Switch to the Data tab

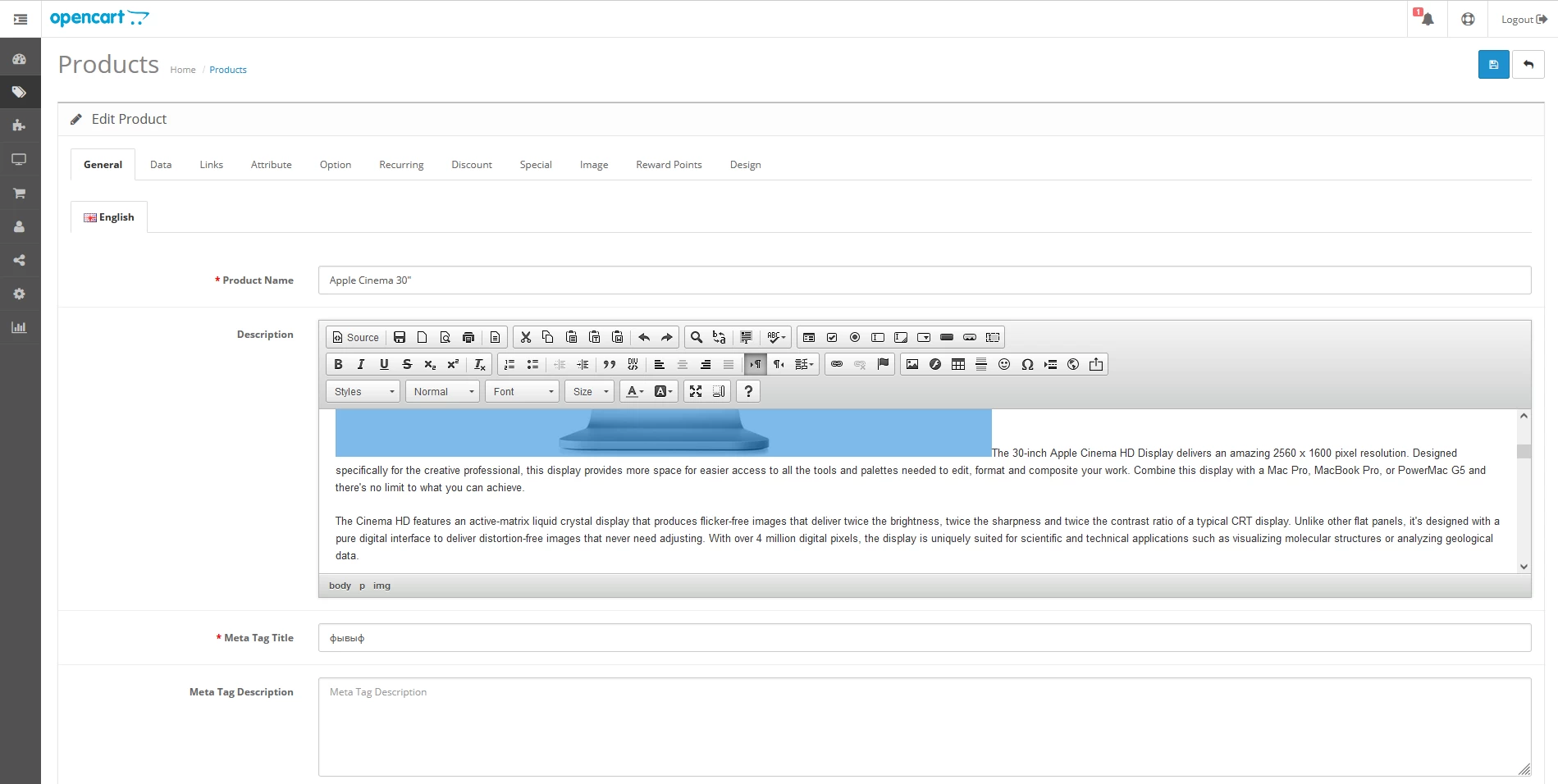click(161, 165)
